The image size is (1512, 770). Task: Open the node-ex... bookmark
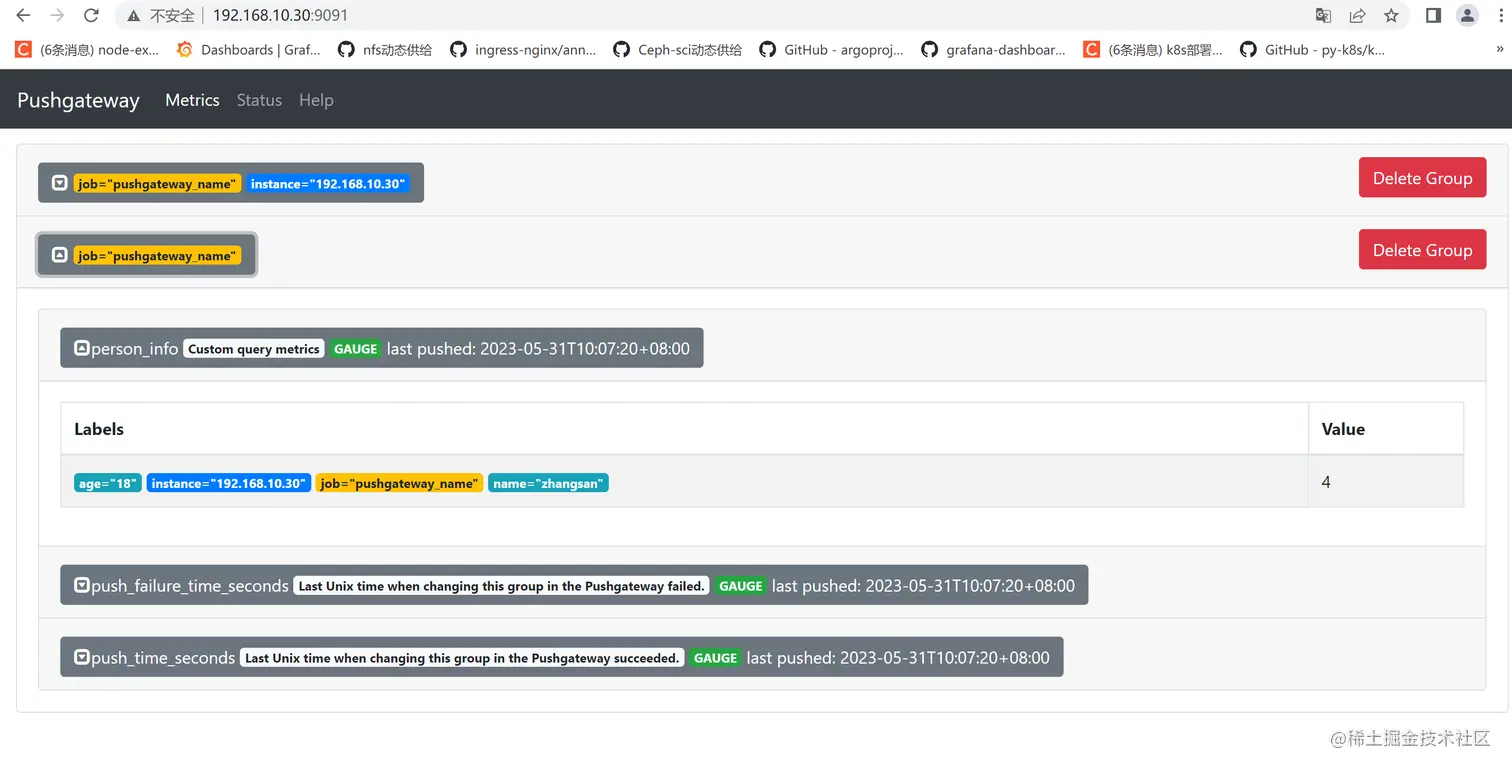[x=87, y=49]
